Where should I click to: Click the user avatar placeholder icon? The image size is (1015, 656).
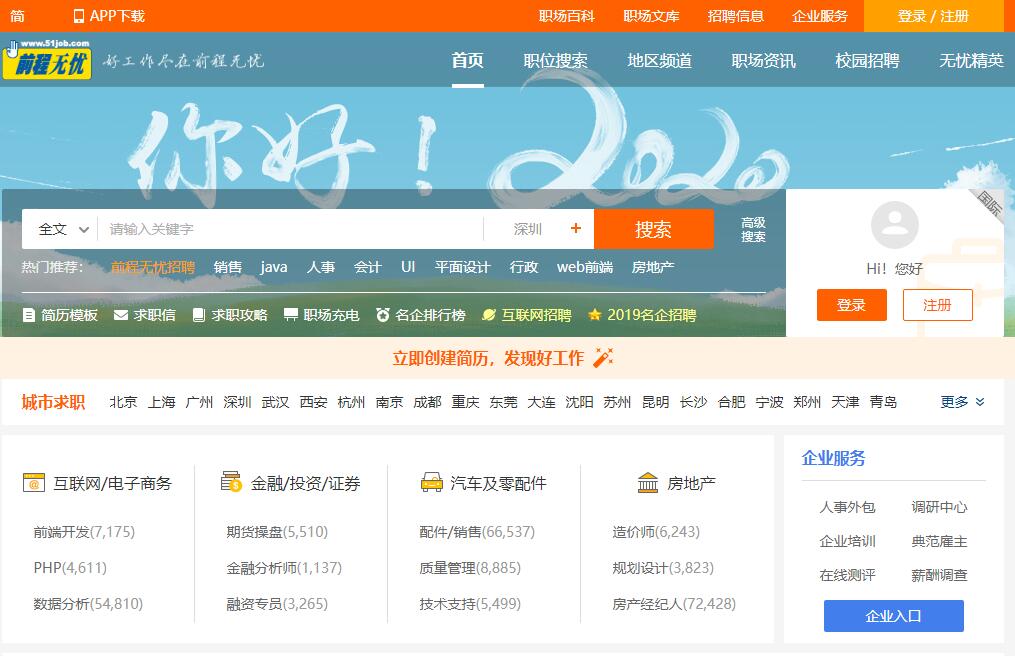[x=895, y=225]
